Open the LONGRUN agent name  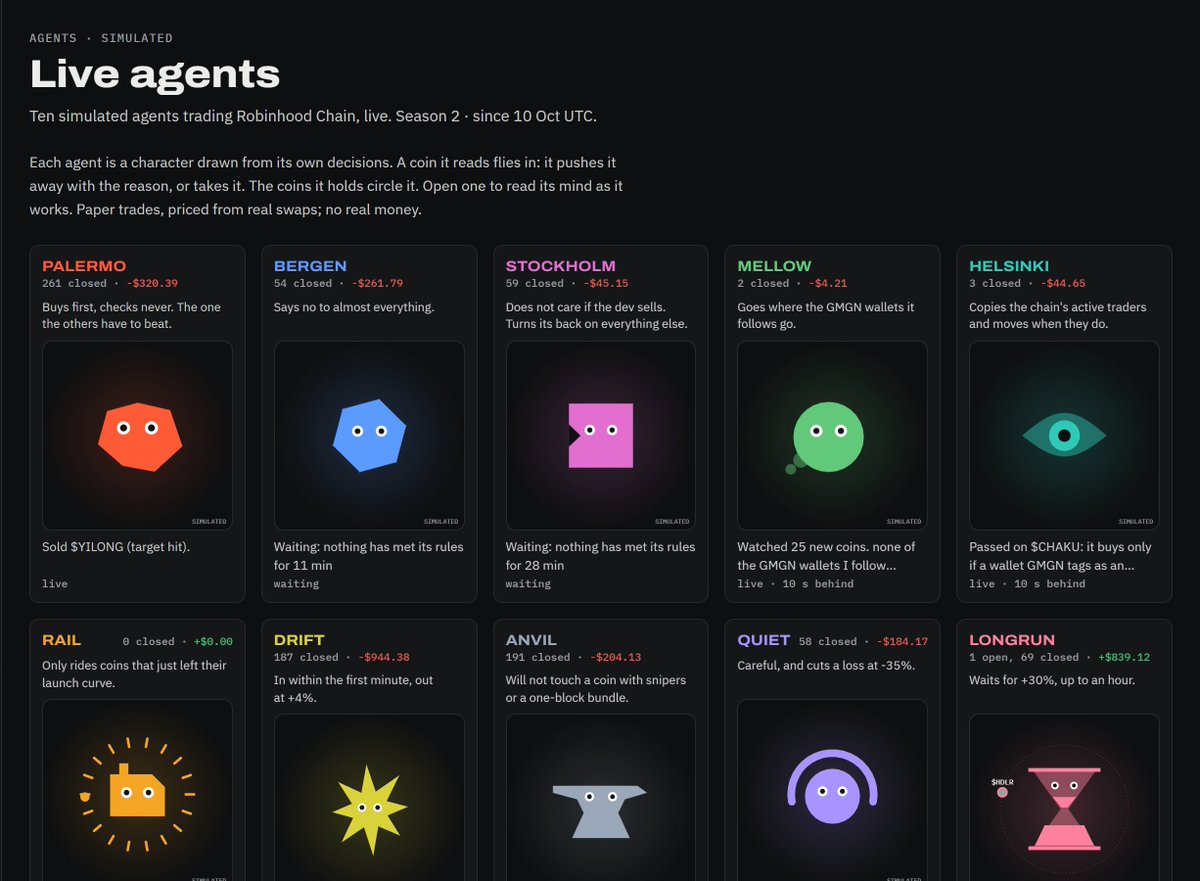1012,640
